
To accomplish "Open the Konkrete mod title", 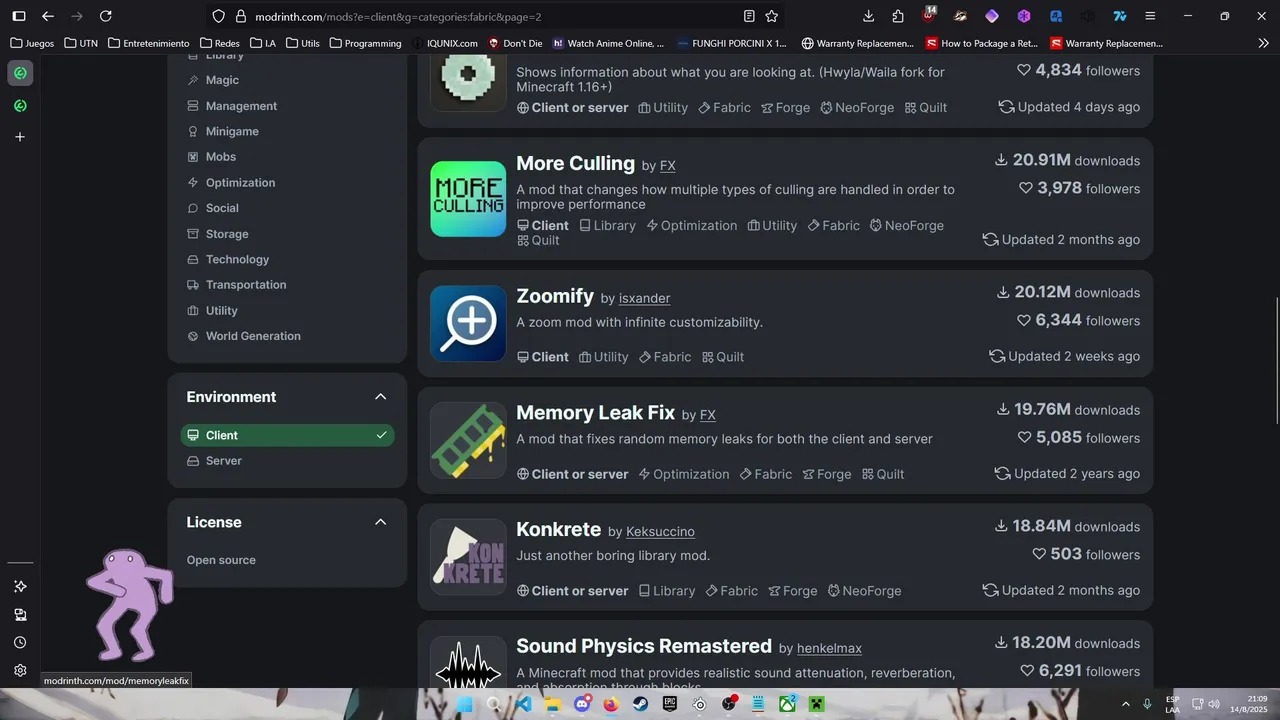I will click(x=558, y=529).
